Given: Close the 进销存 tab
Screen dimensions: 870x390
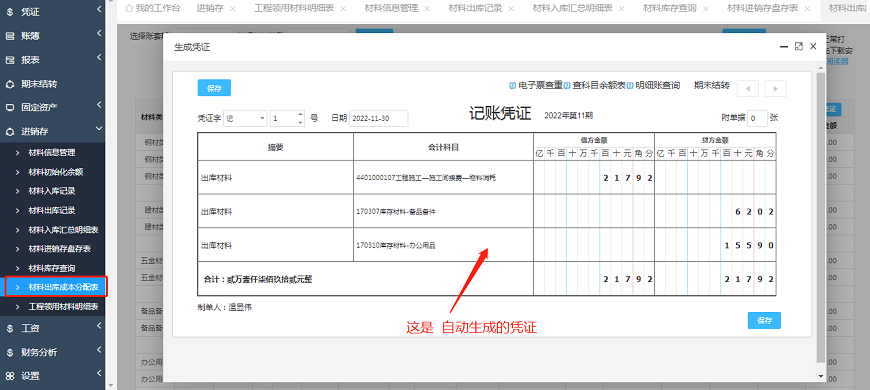Looking at the screenshot, I should (x=232, y=9).
